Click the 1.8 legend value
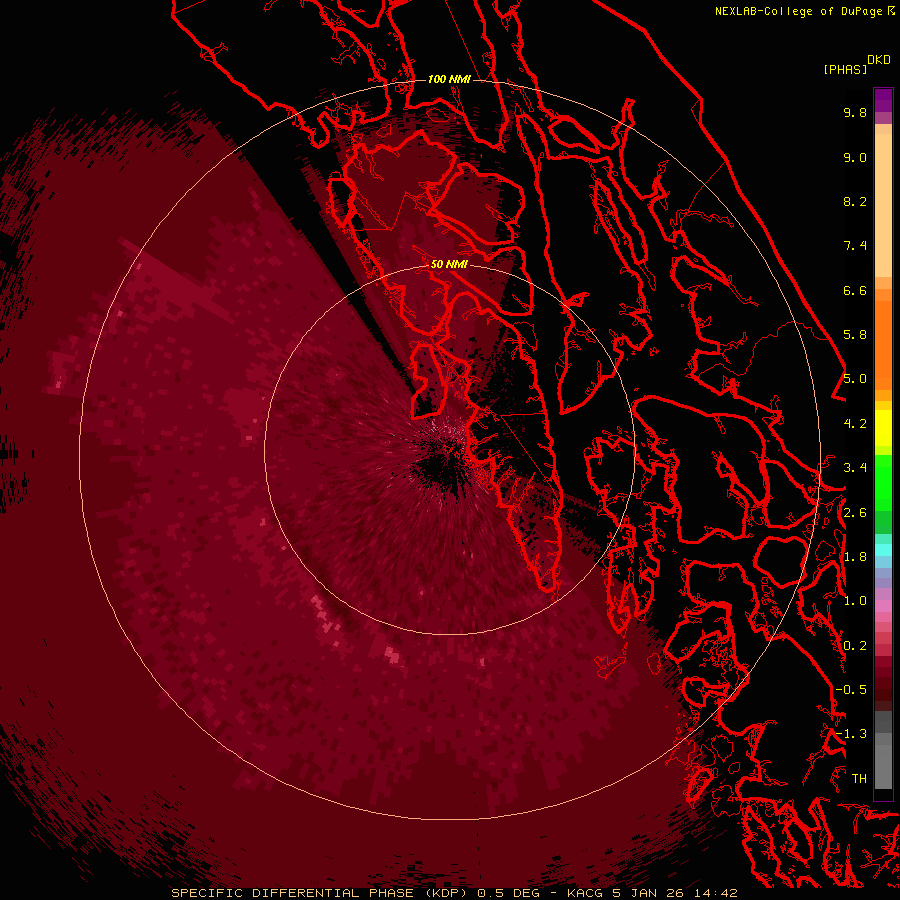 coord(855,557)
